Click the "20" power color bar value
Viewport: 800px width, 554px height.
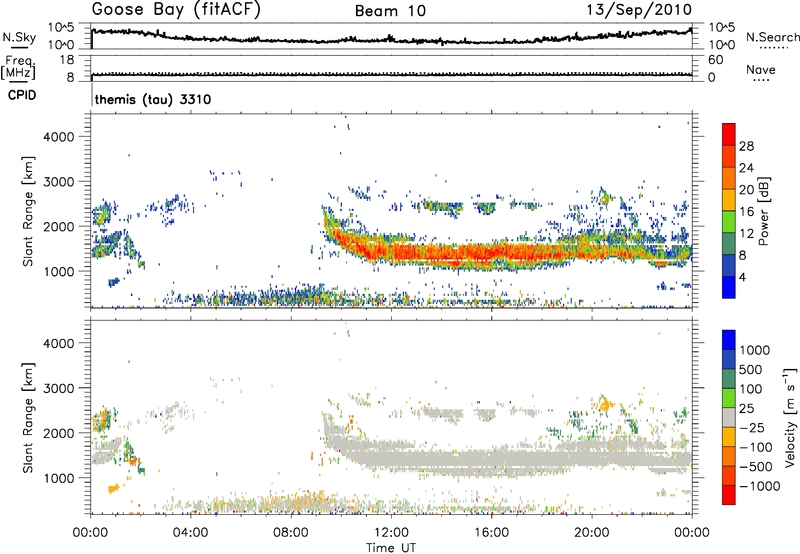coord(746,190)
